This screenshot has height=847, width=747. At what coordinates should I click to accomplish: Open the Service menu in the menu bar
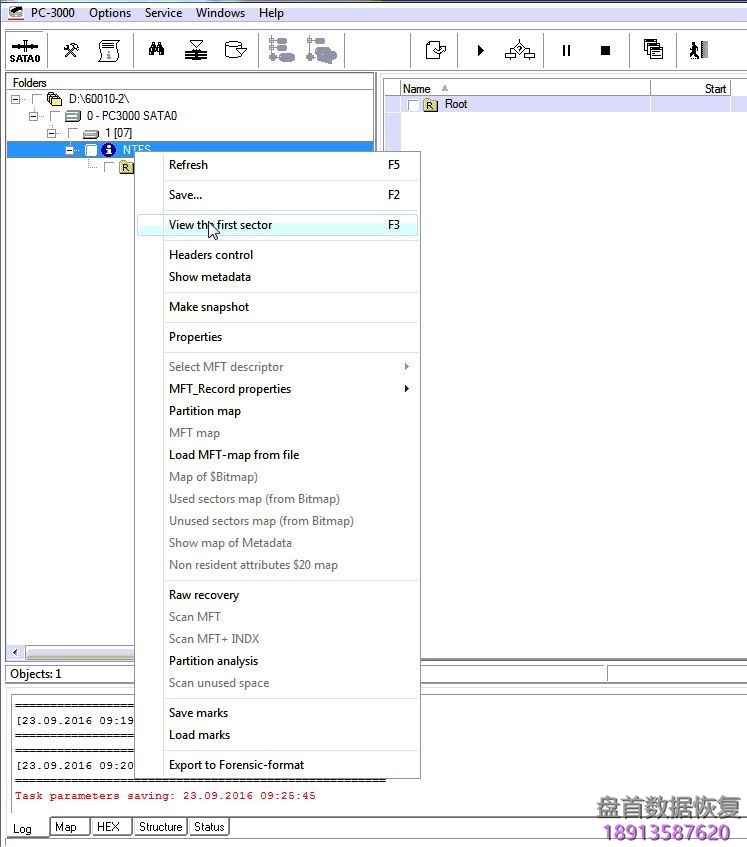[x=163, y=13]
